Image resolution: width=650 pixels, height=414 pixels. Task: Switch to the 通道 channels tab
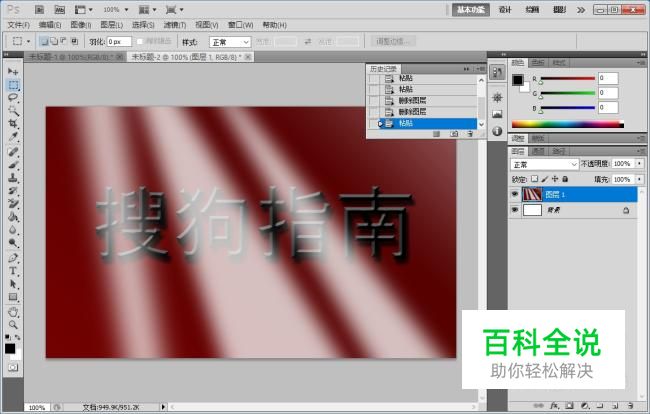538,151
